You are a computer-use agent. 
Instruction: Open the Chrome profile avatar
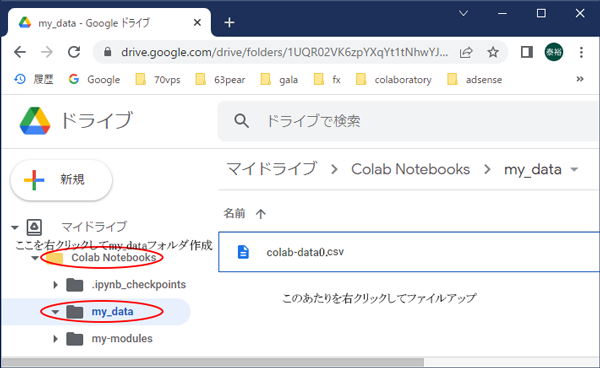pos(554,52)
